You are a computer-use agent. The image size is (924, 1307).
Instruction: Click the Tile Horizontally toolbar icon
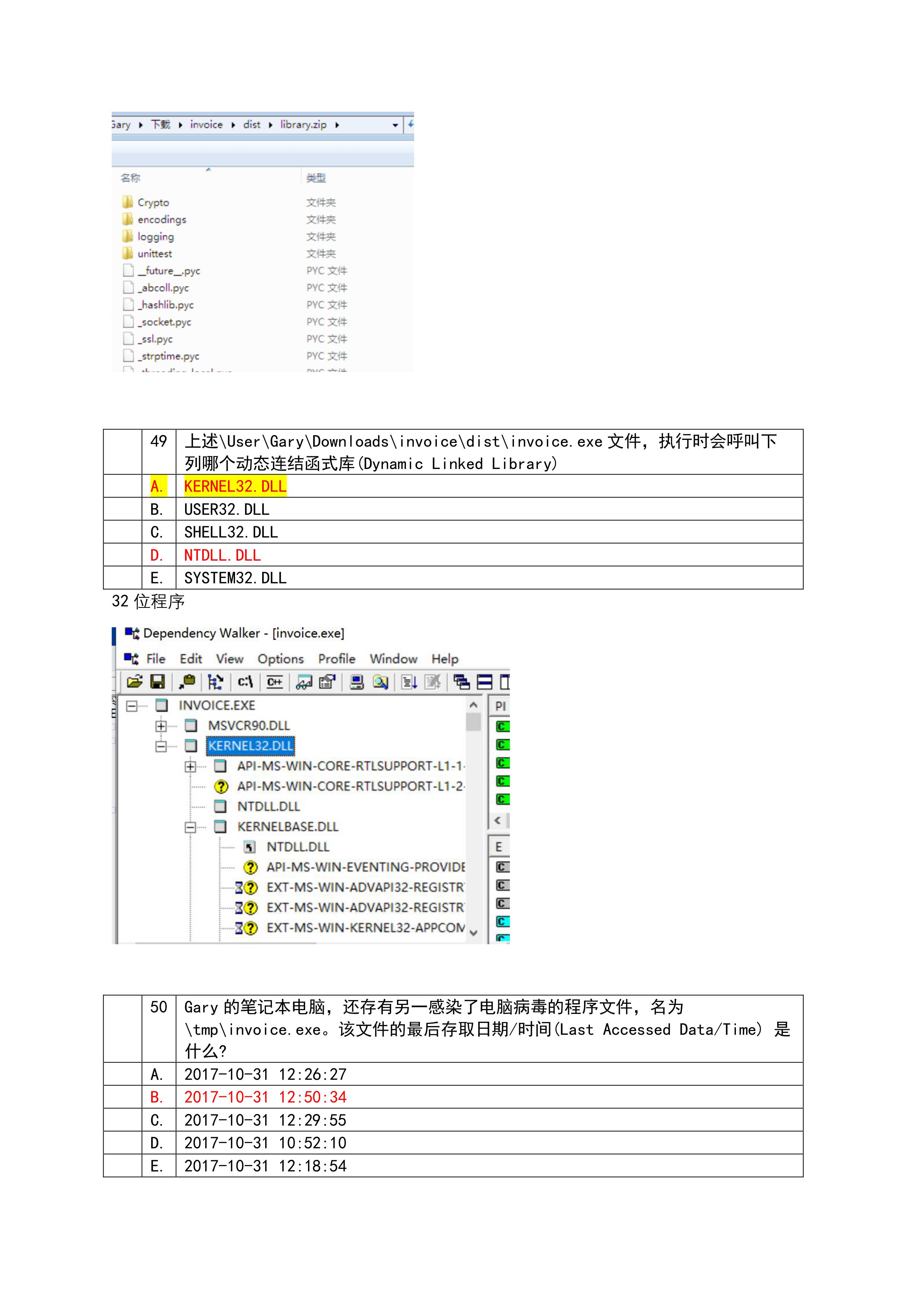(x=484, y=681)
